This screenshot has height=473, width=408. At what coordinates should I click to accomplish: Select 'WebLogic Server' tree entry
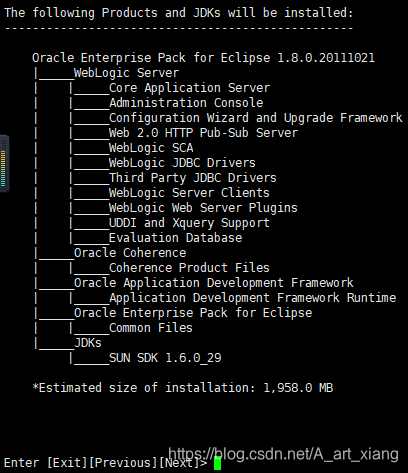coord(126,73)
